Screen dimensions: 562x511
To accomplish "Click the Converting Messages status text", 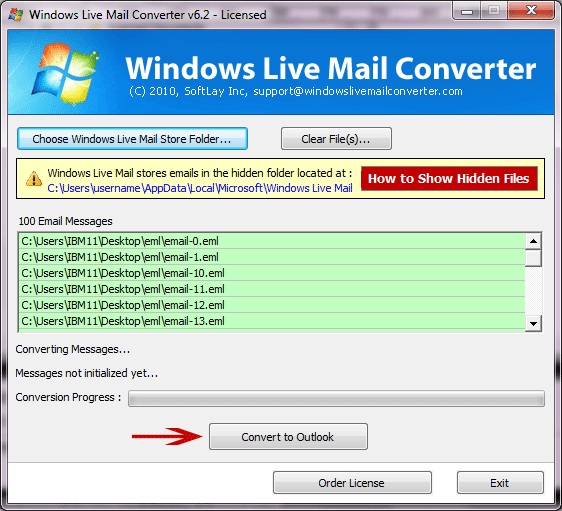I will pos(73,349).
